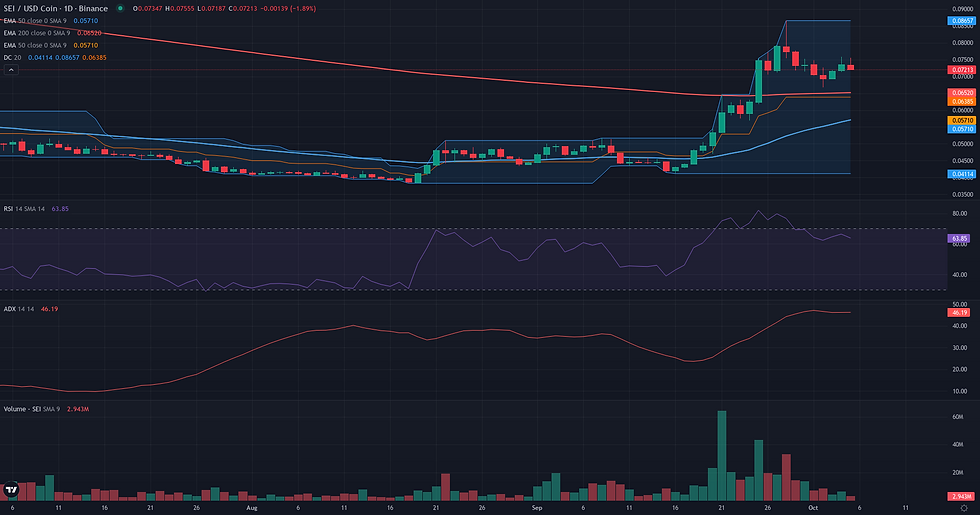This screenshot has width=980, height=515.
Task: Click the 40.00 RSI scale tick
Action: click(x=959, y=275)
